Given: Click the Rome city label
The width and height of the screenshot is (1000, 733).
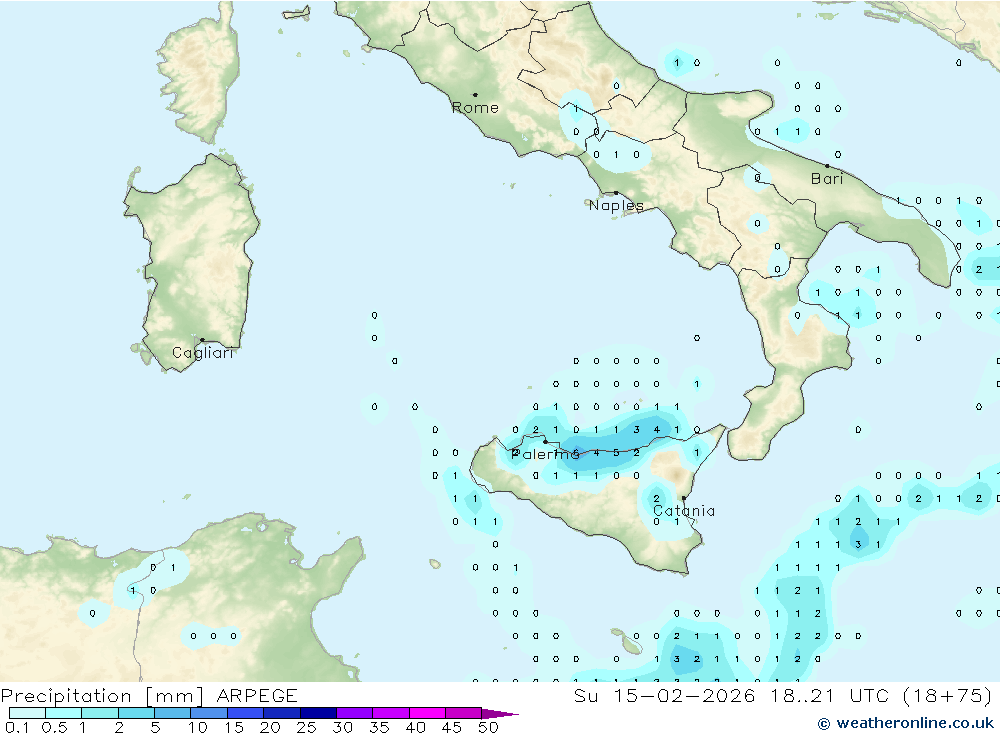Looking at the screenshot, I should tap(475, 108).
